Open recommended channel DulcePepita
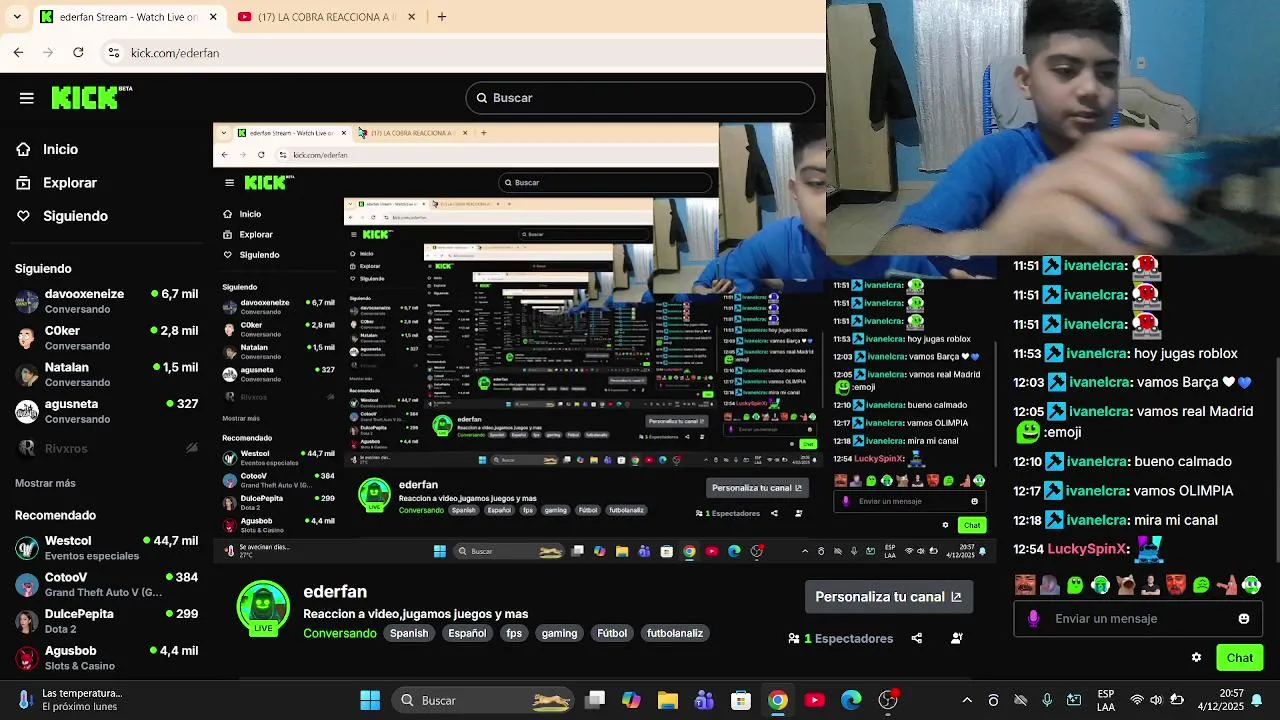This screenshot has width=1280, height=720. click(106, 621)
